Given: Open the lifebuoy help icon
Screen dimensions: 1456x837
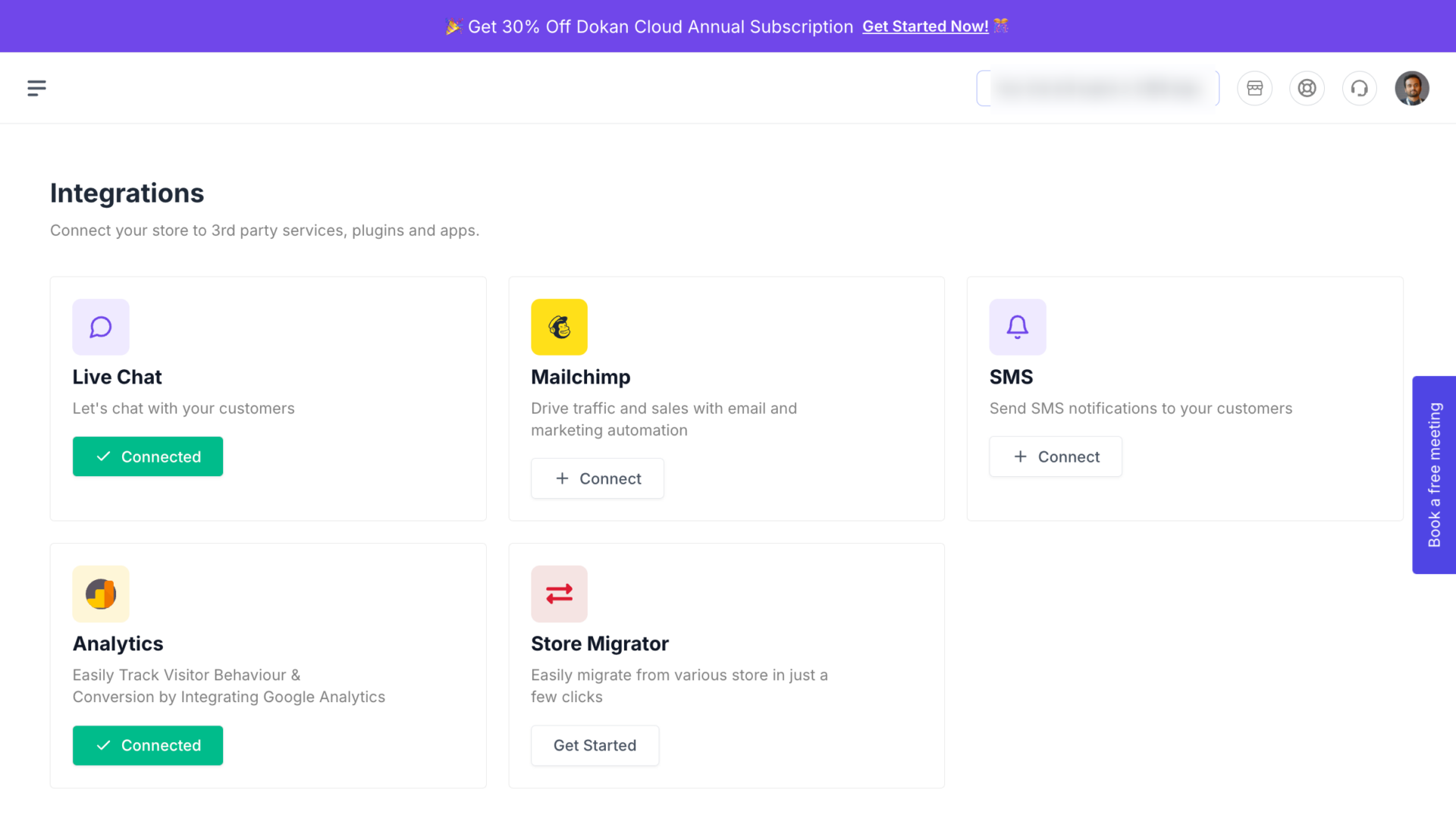Looking at the screenshot, I should coord(1307,88).
